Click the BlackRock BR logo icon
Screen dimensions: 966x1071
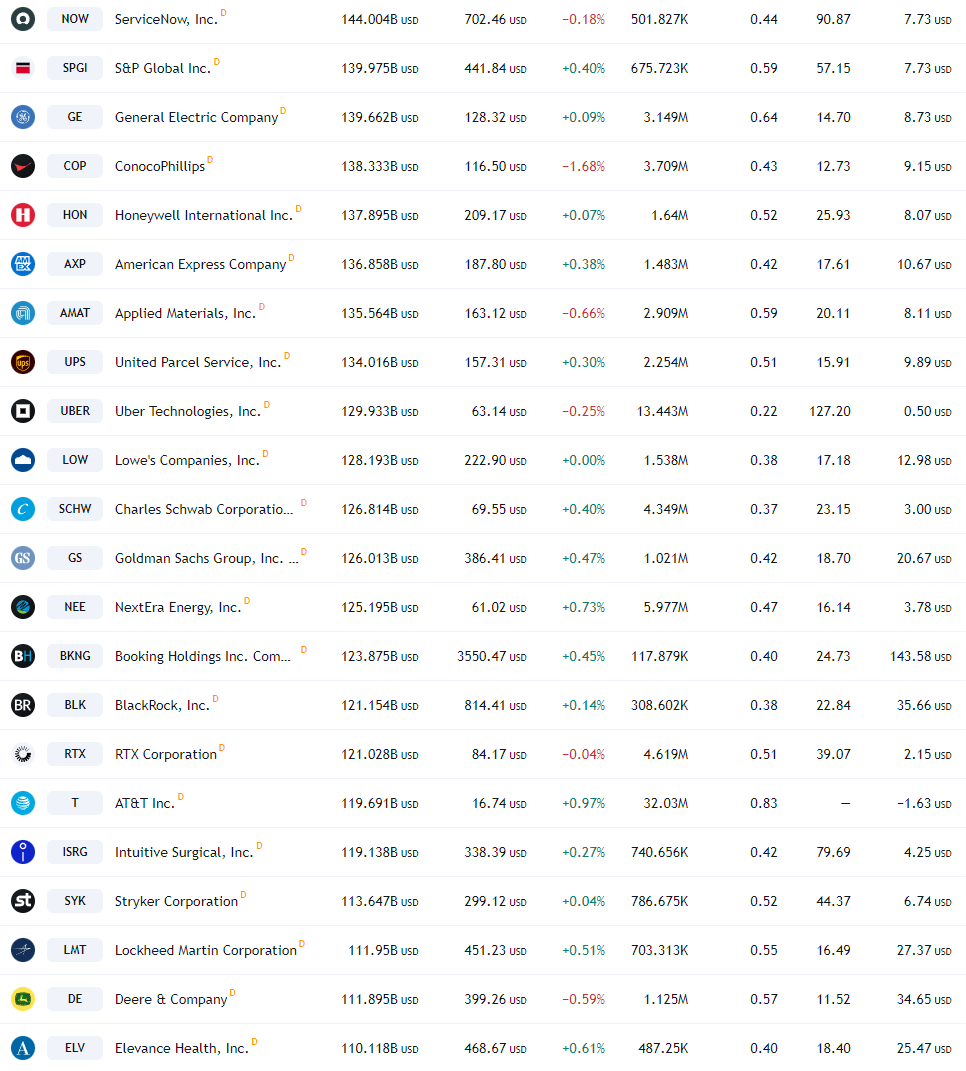[23, 705]
